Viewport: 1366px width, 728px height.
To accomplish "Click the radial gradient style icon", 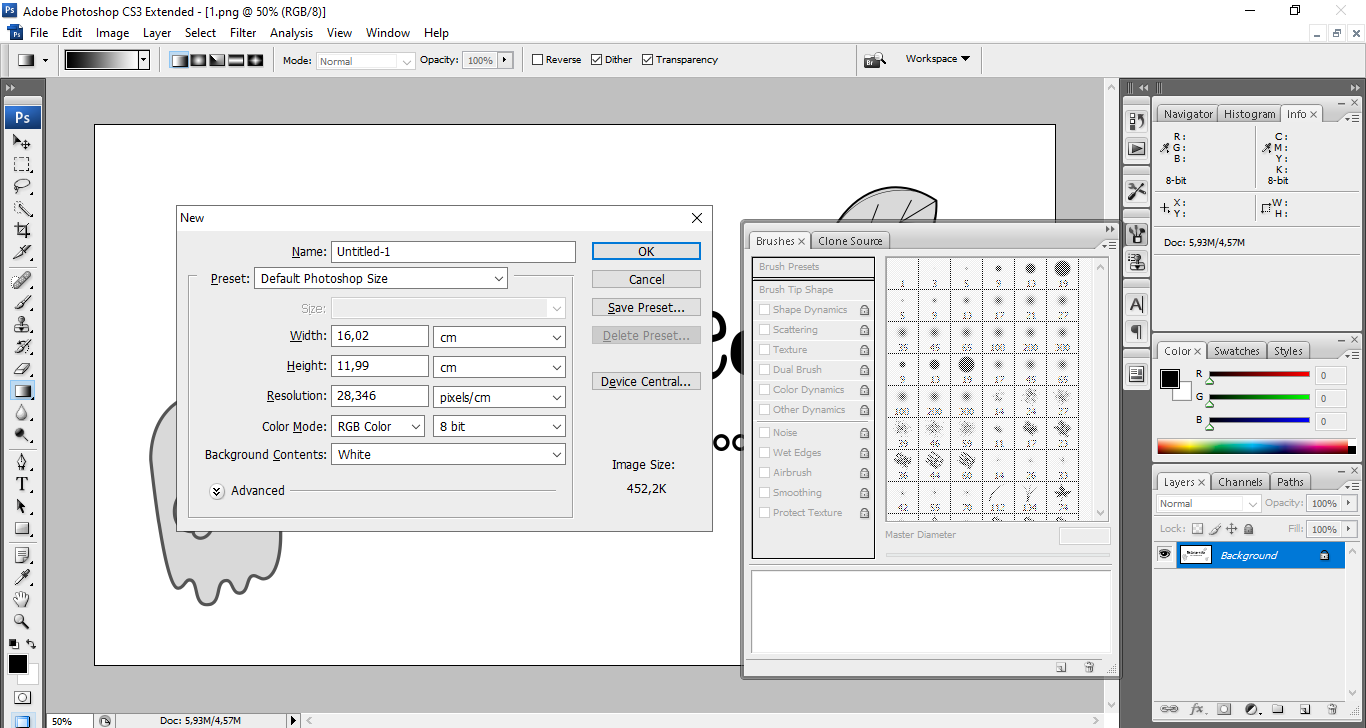I will (198, 60).
